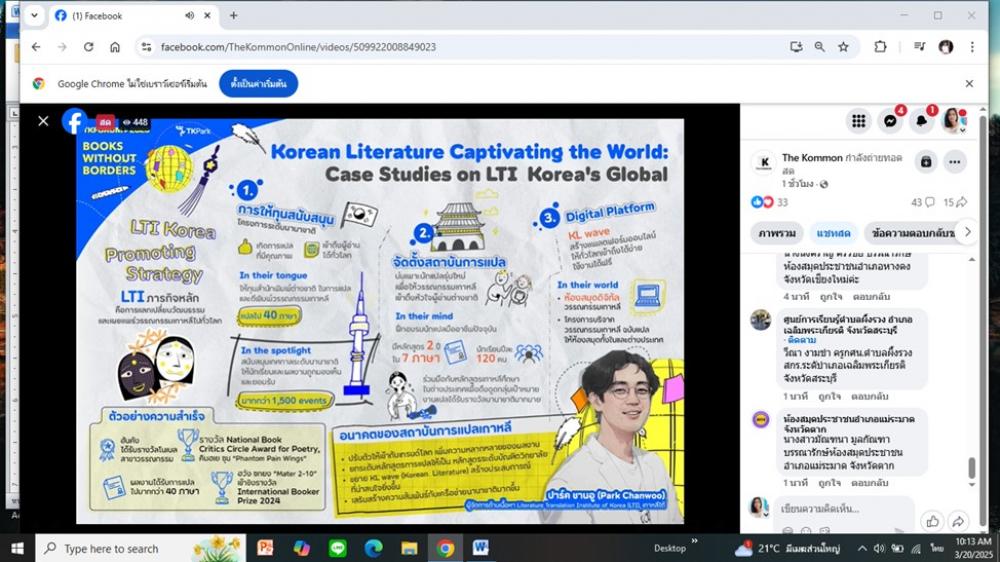Viewport: 1000px width, 562px height.
Task: Open Chrome extensions puzzle icon
Action: coord(880,47)
